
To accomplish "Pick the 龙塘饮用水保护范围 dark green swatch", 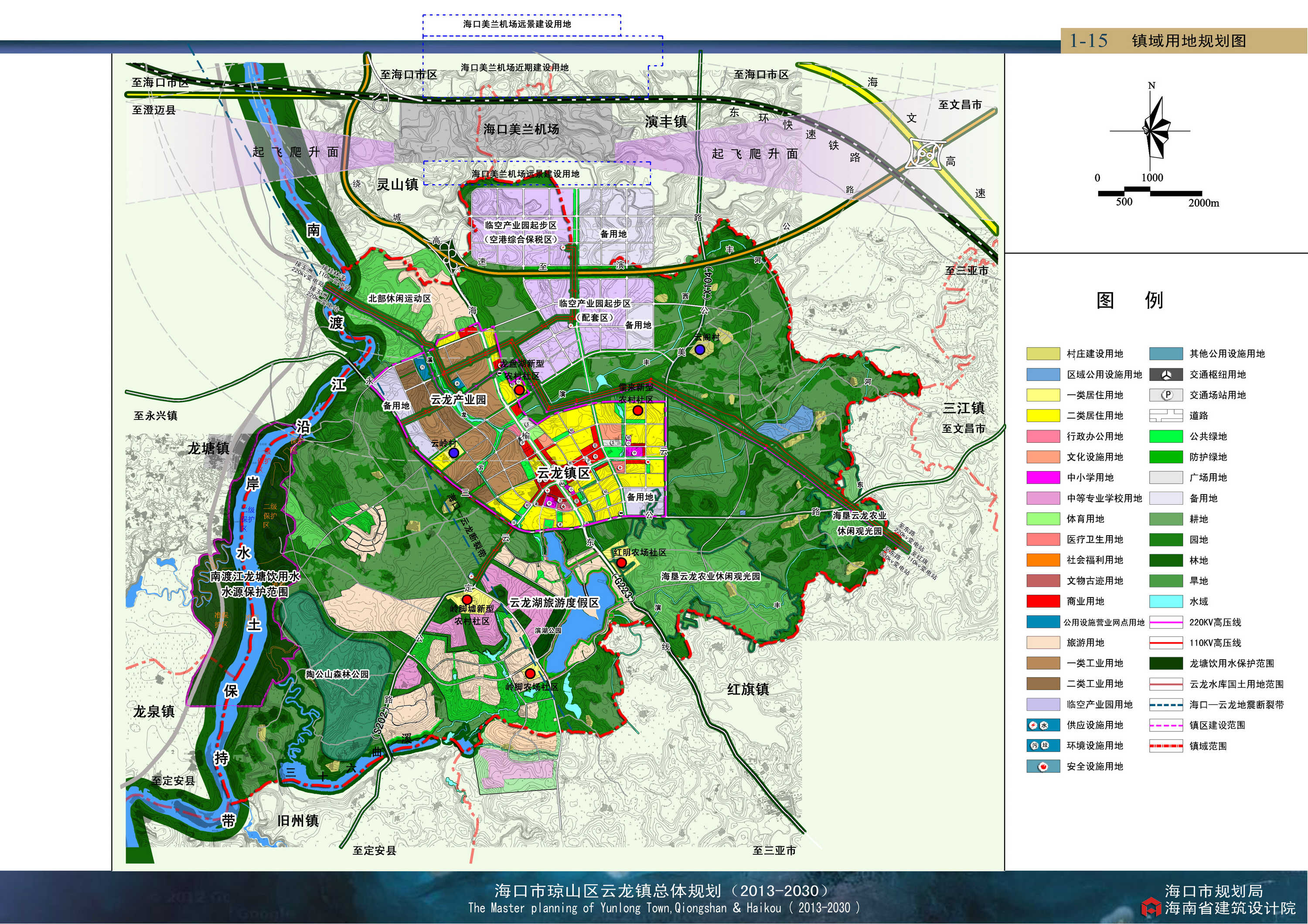I will 1165,663.
